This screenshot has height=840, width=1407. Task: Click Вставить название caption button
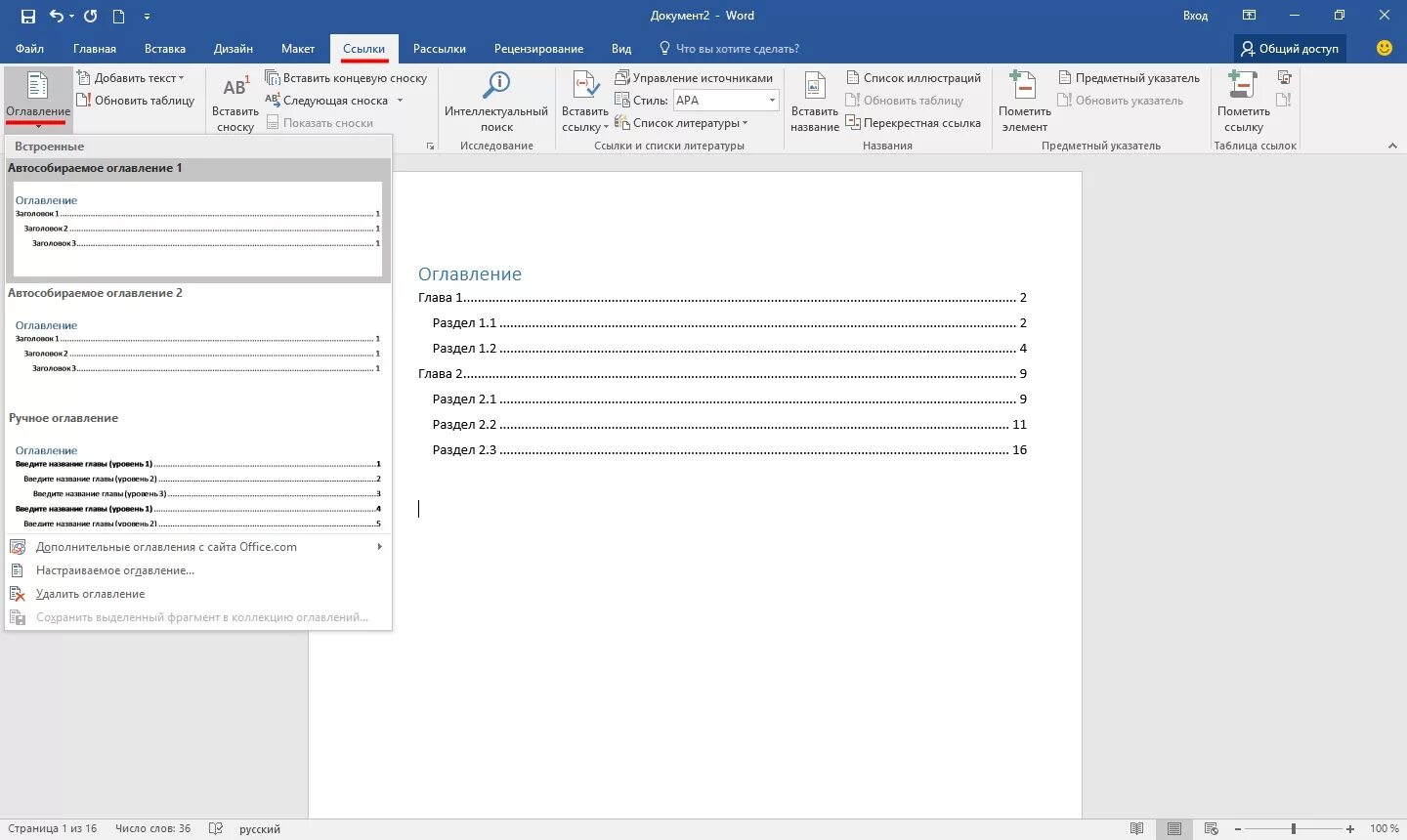pyautogui.click(x=815, y=102)
